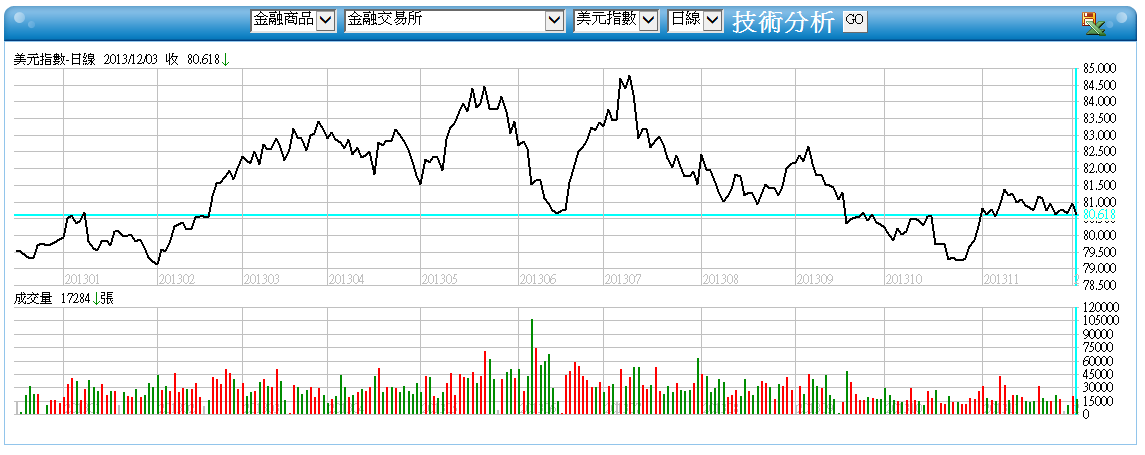
Task: Click the 82.000 price axis label
Action: click(x=1100, y=169)
